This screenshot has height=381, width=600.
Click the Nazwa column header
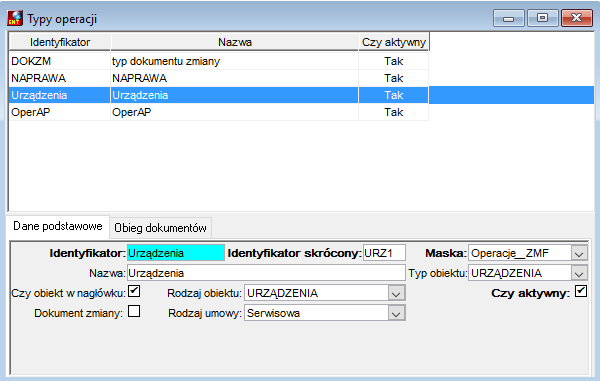(235, 42)
